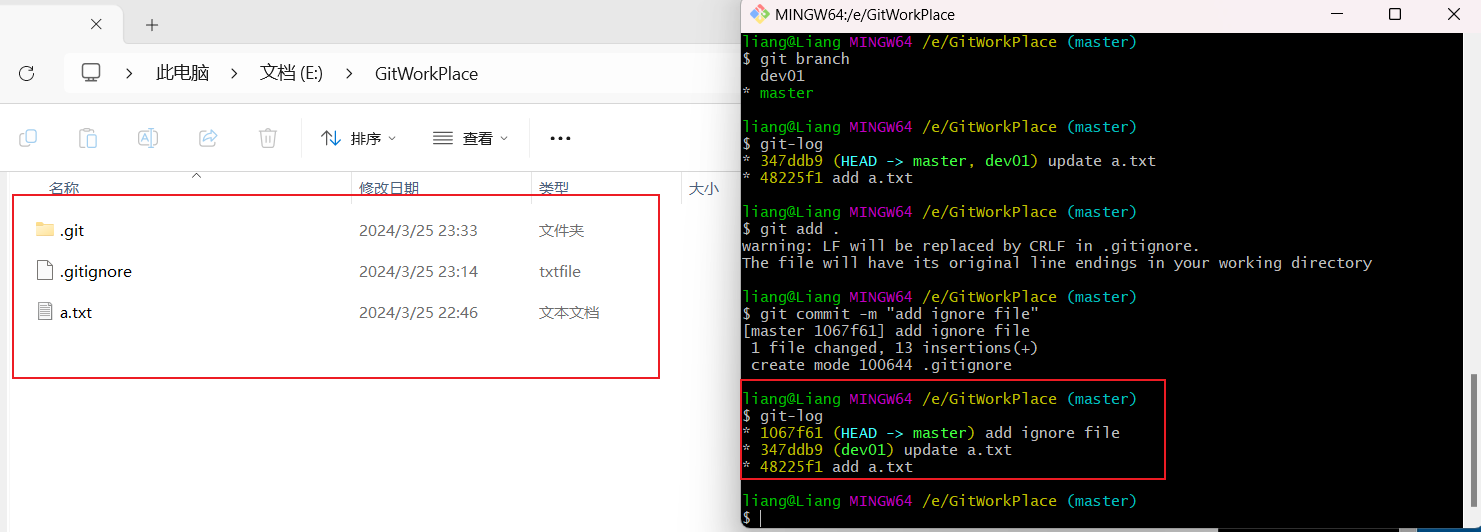Click the txtfile type cell

click(560, 271)
